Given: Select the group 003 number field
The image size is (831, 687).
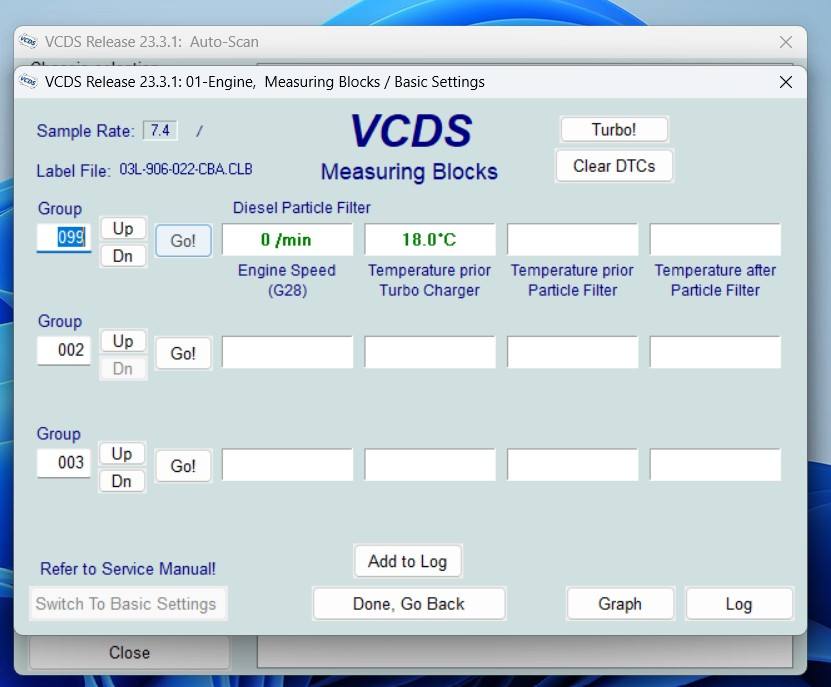Looking at the screenshot, I should pos(64,462).
